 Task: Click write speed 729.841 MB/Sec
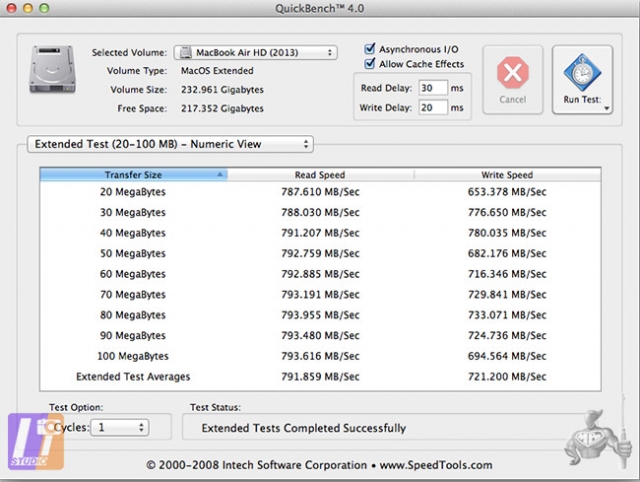(x=507, y=294)
